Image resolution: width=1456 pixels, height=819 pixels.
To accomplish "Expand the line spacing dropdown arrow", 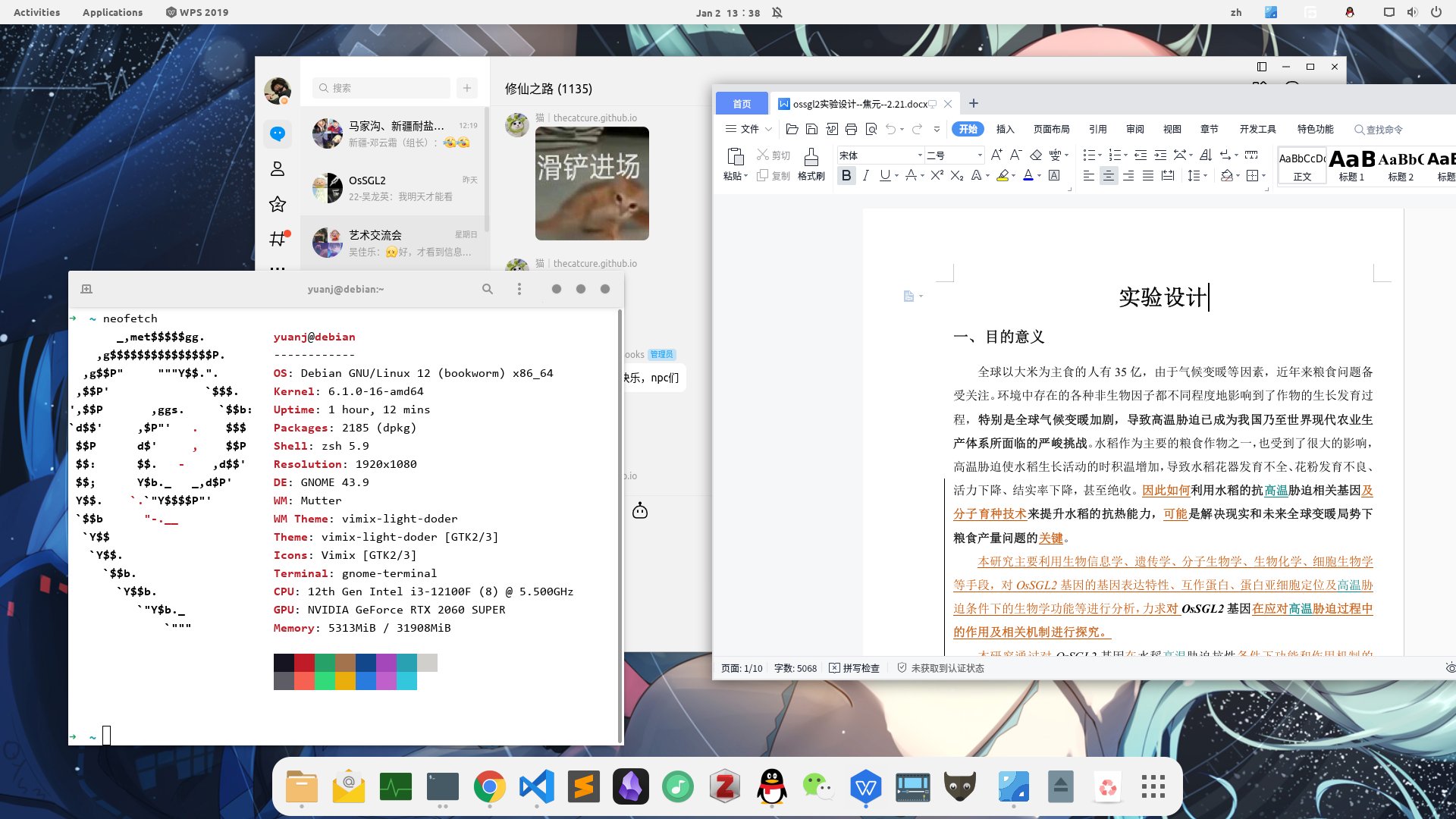I will tap(1205, 176).
